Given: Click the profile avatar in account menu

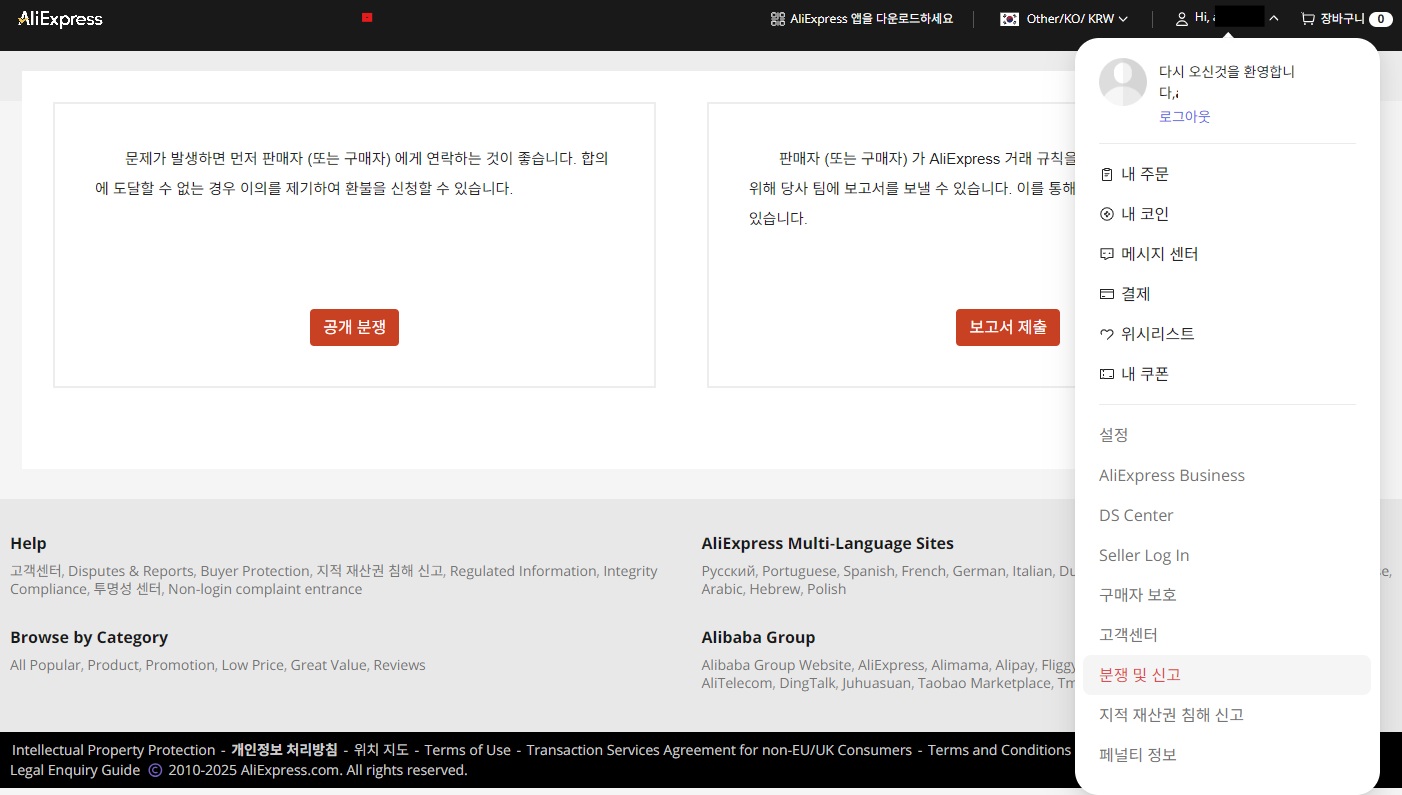Looking at the screenshot, I should (1123, 82).
